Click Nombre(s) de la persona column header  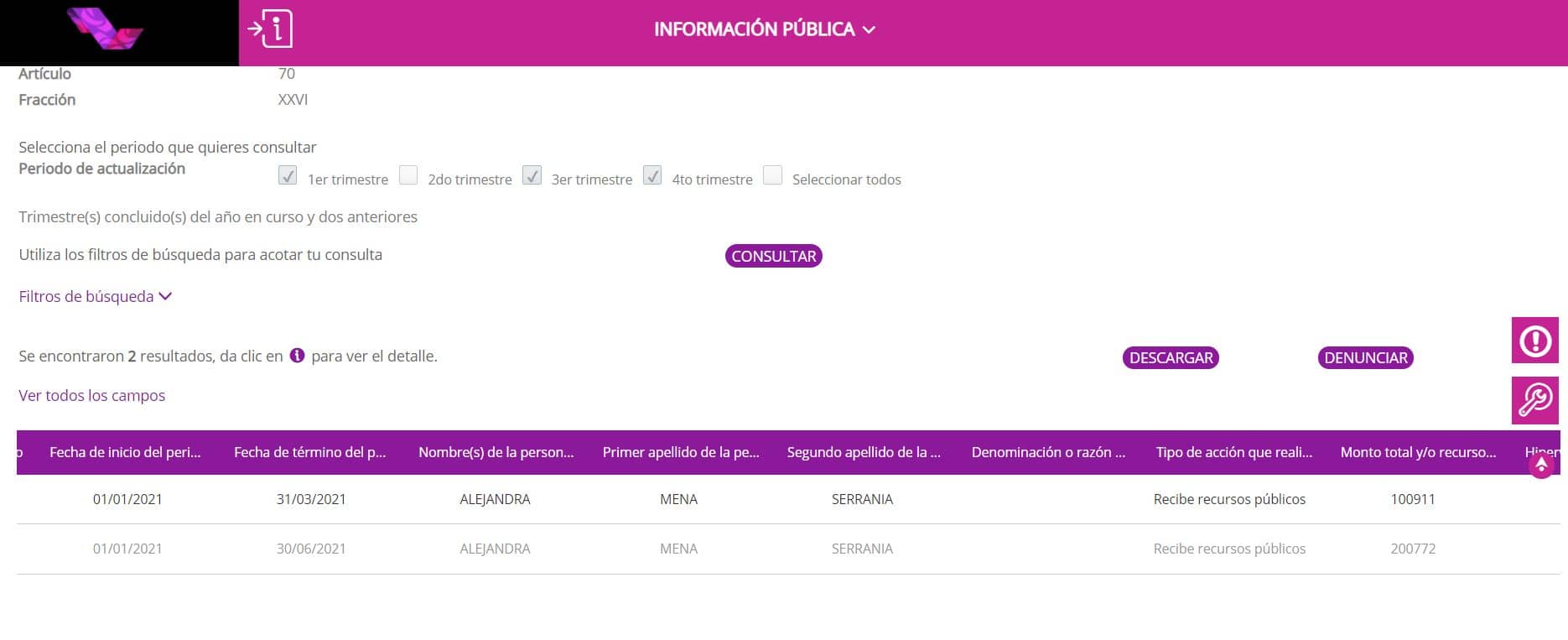496,452
